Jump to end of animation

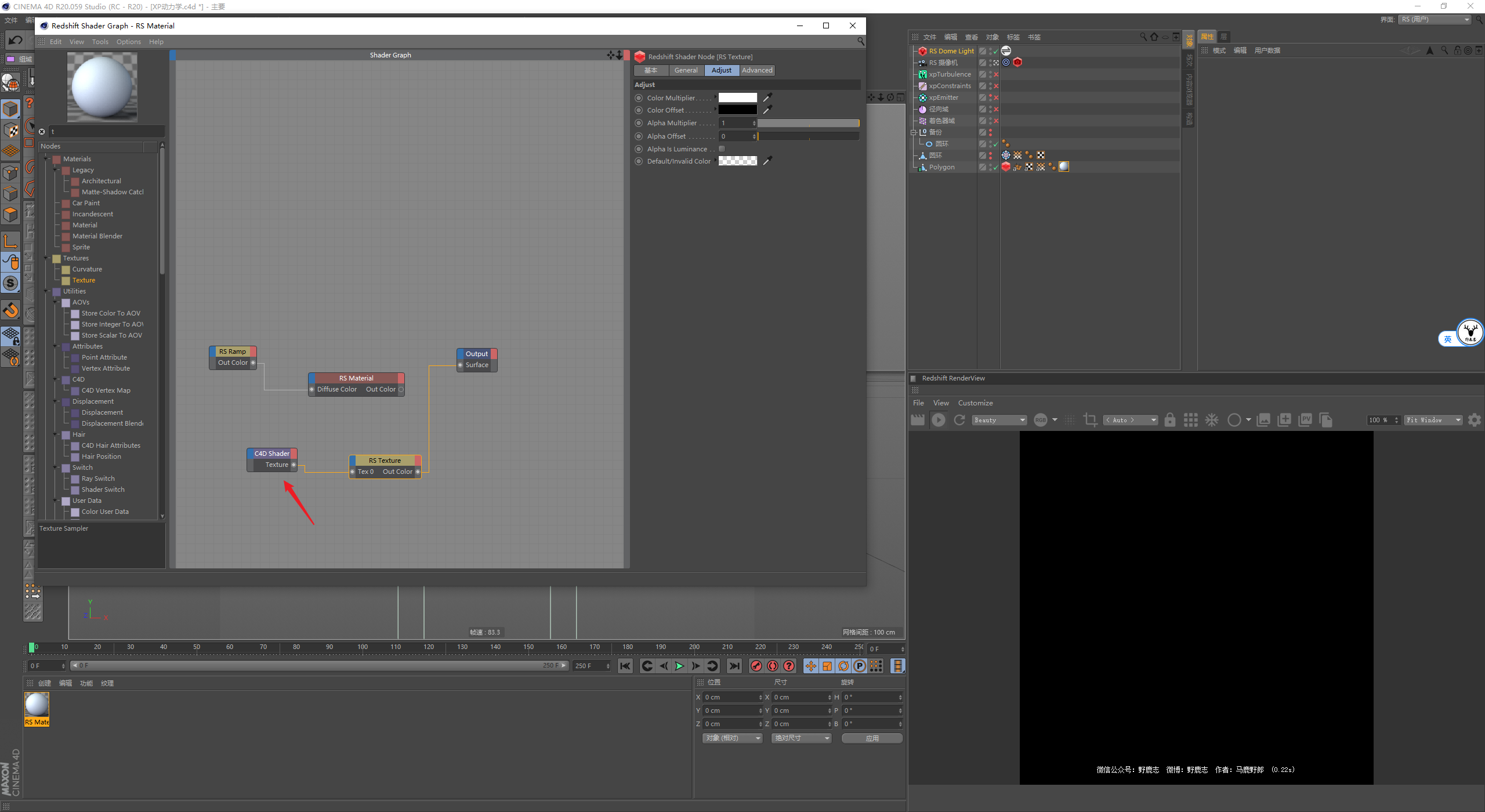click(734, 666)
